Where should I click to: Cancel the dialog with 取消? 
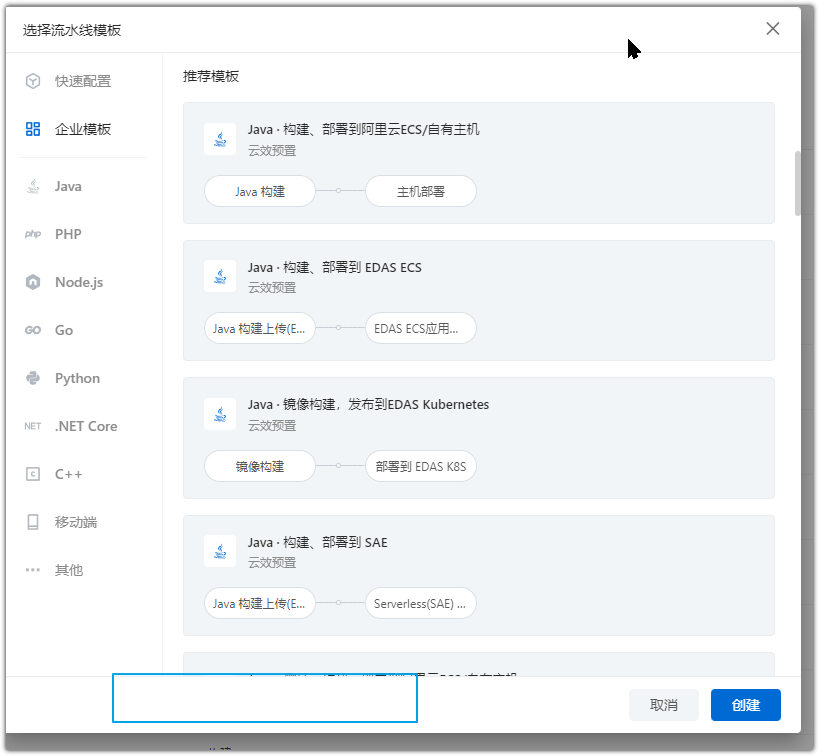click(664, 705)
